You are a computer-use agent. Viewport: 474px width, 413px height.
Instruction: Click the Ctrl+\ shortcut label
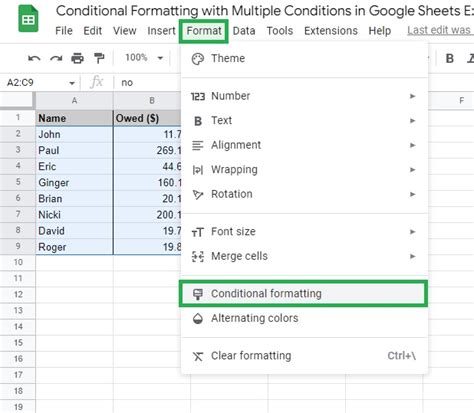401,356
